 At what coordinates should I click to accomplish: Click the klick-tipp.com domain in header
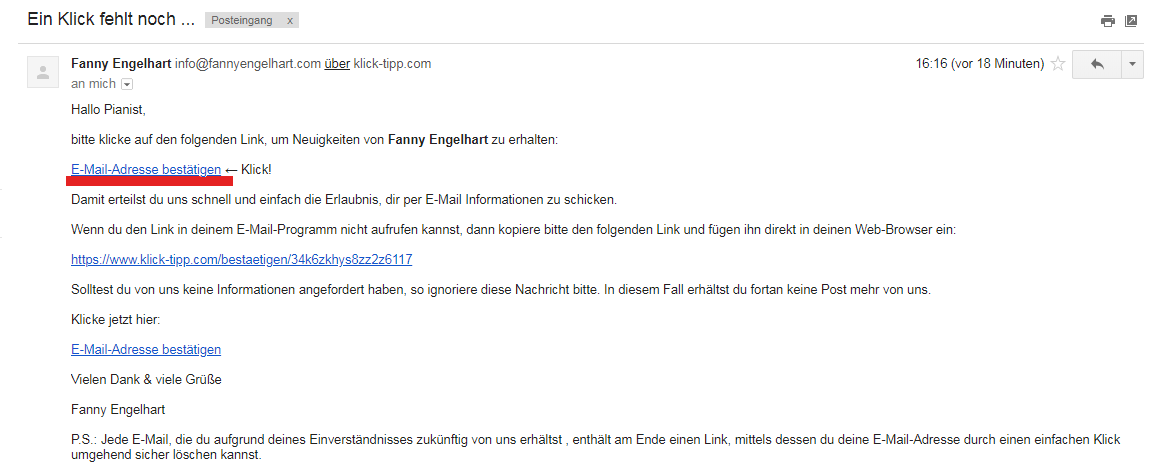click(x=392, y=64)
